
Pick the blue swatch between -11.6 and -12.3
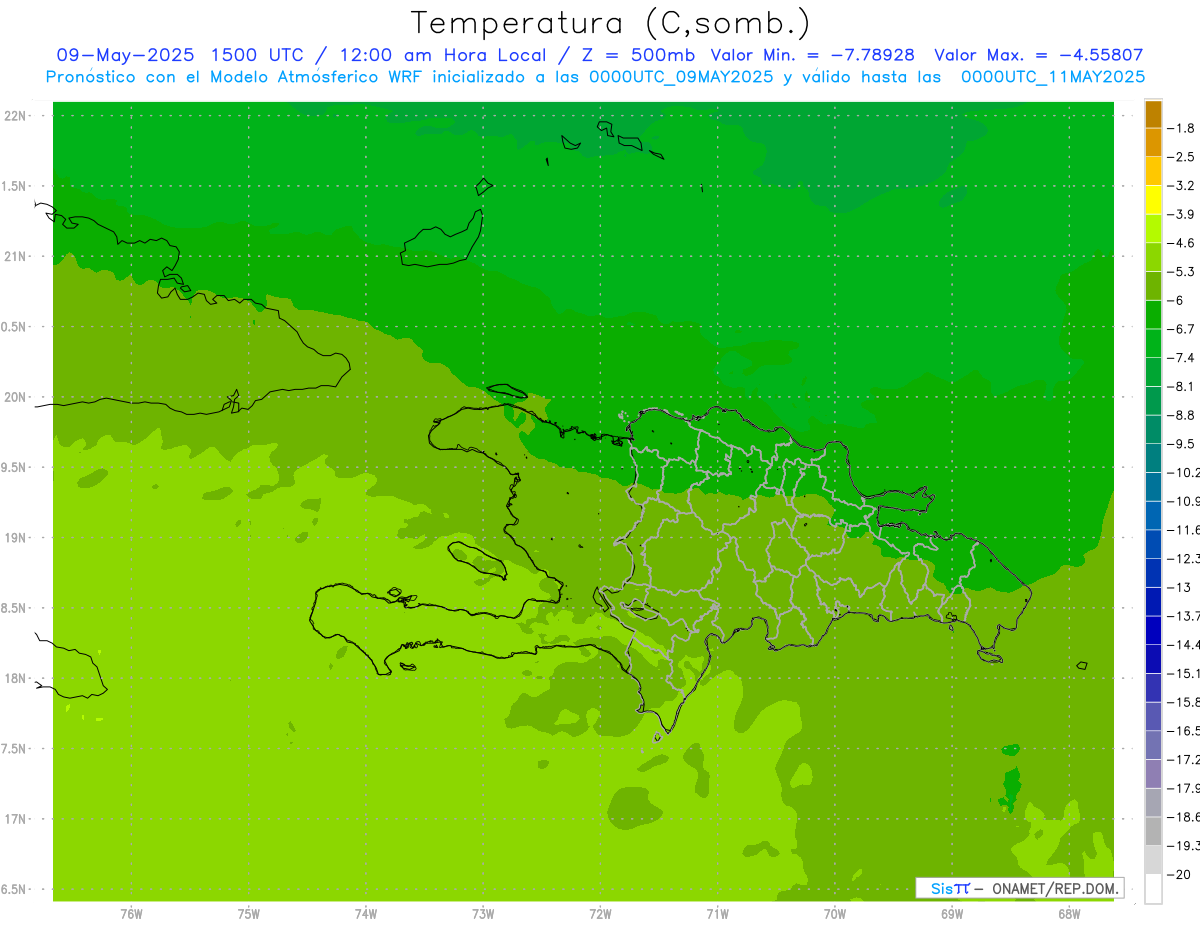(1153, 544)
